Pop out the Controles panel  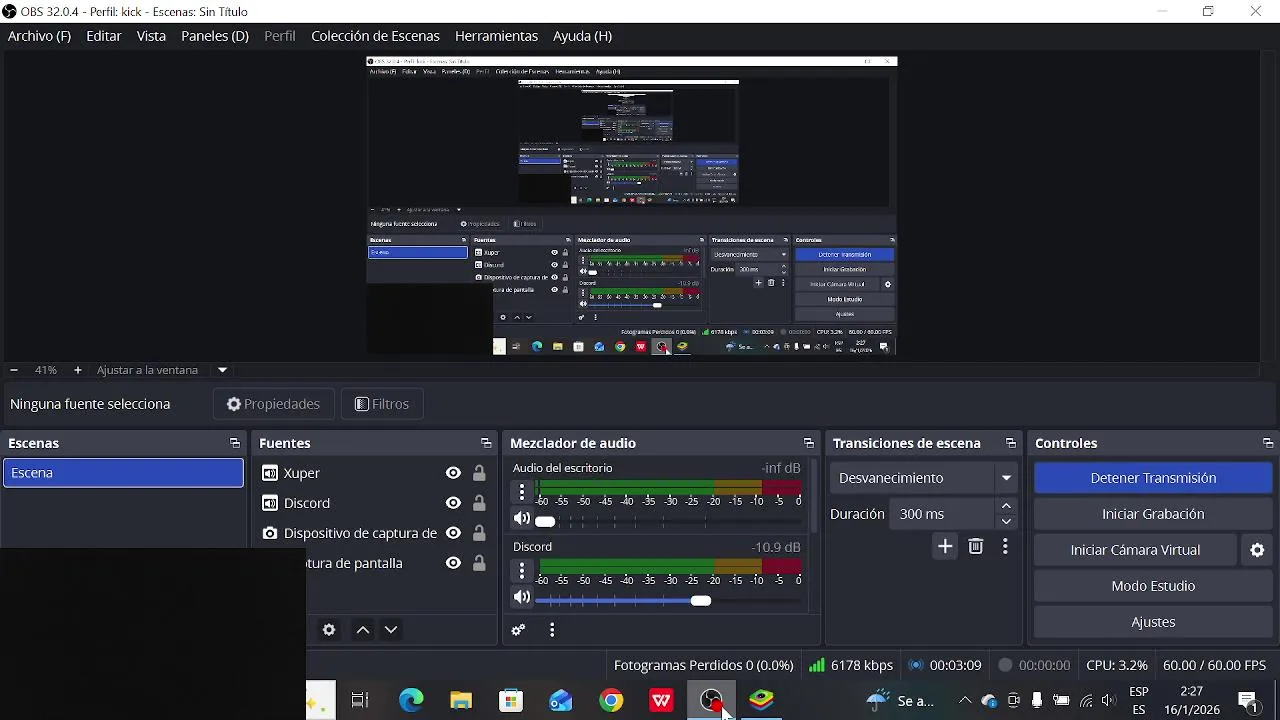point(1268,443)
